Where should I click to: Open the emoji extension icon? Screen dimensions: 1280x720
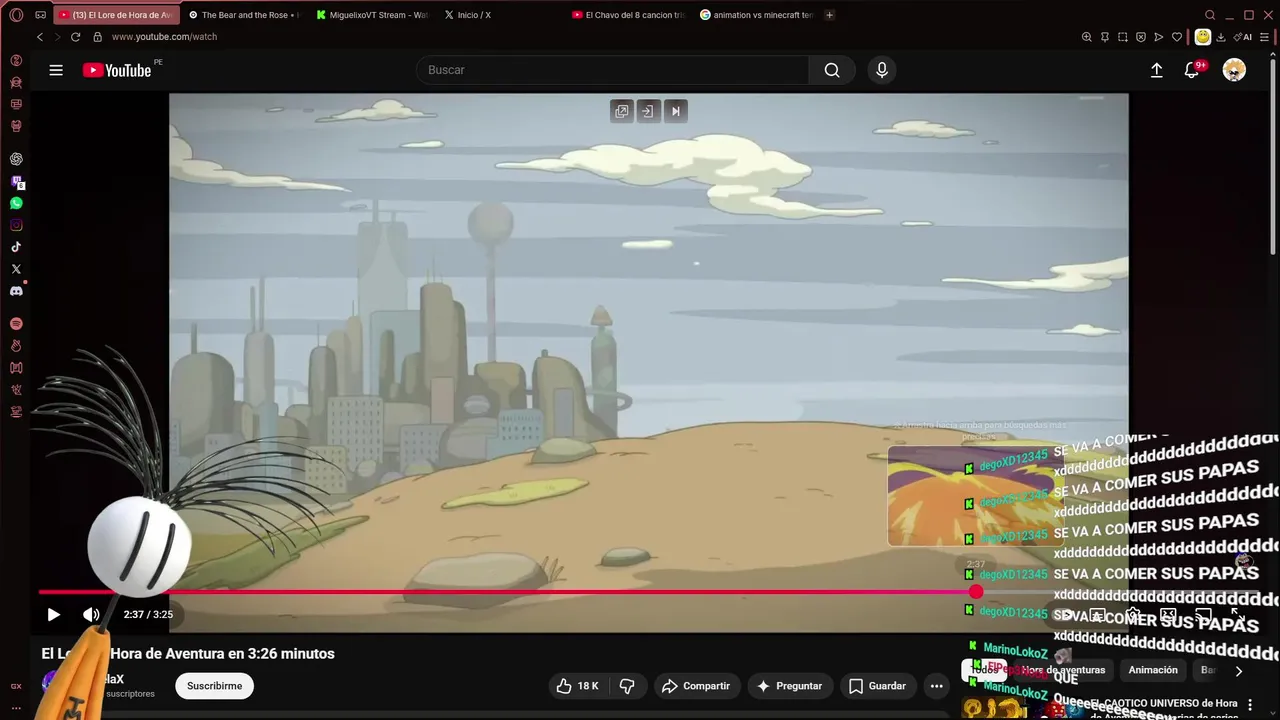(1202, 37)
